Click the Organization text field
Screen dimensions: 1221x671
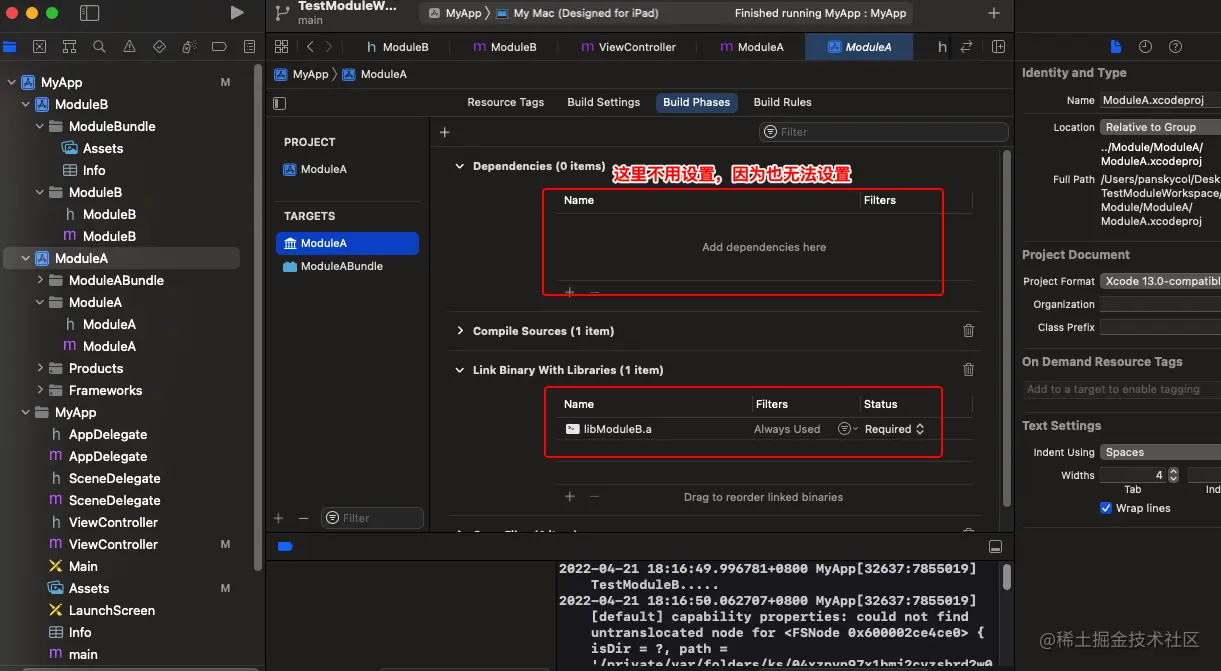(x=1160, y=304)
